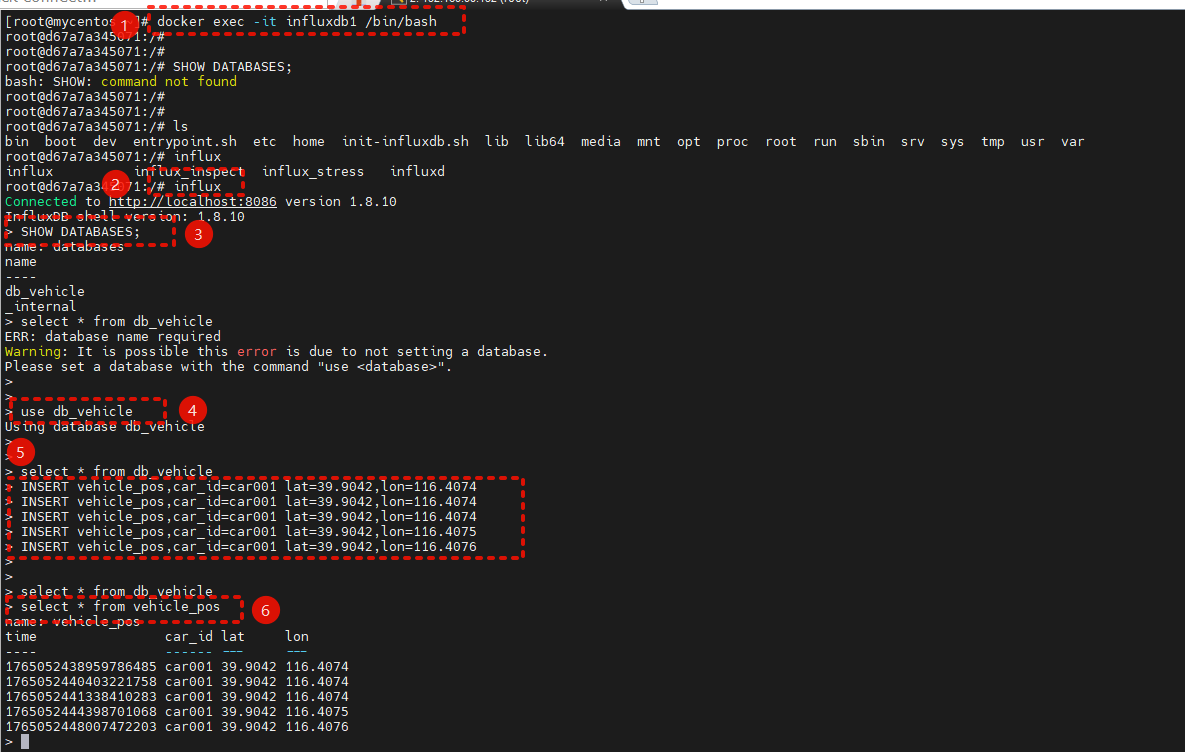This screenshot has width=1185, height=752.
Task: Click the terminal cursor at the last prompt
Action: click(x=25, y=741)
